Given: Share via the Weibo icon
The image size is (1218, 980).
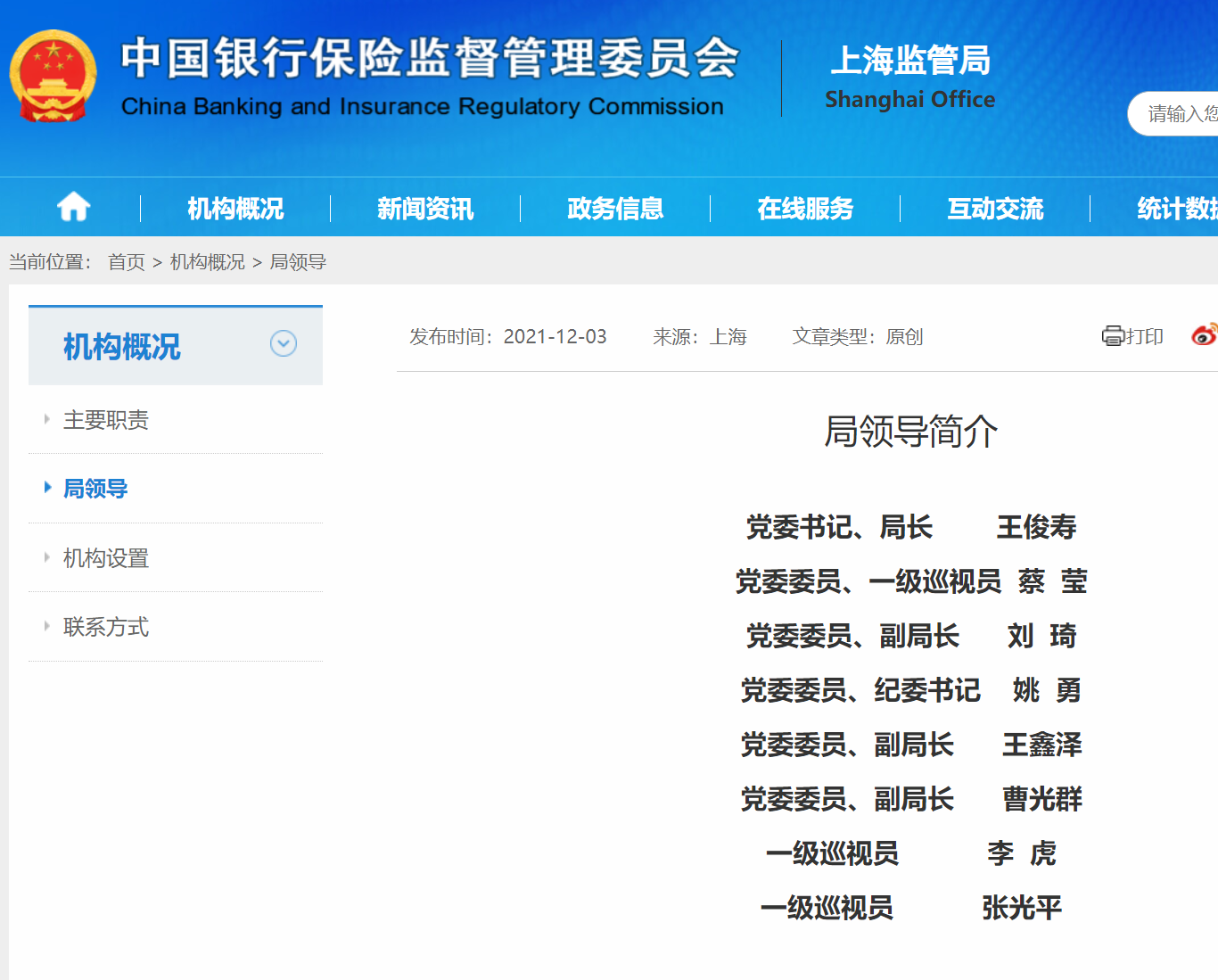Looking at the screenshot, I should pos(1204,335).
